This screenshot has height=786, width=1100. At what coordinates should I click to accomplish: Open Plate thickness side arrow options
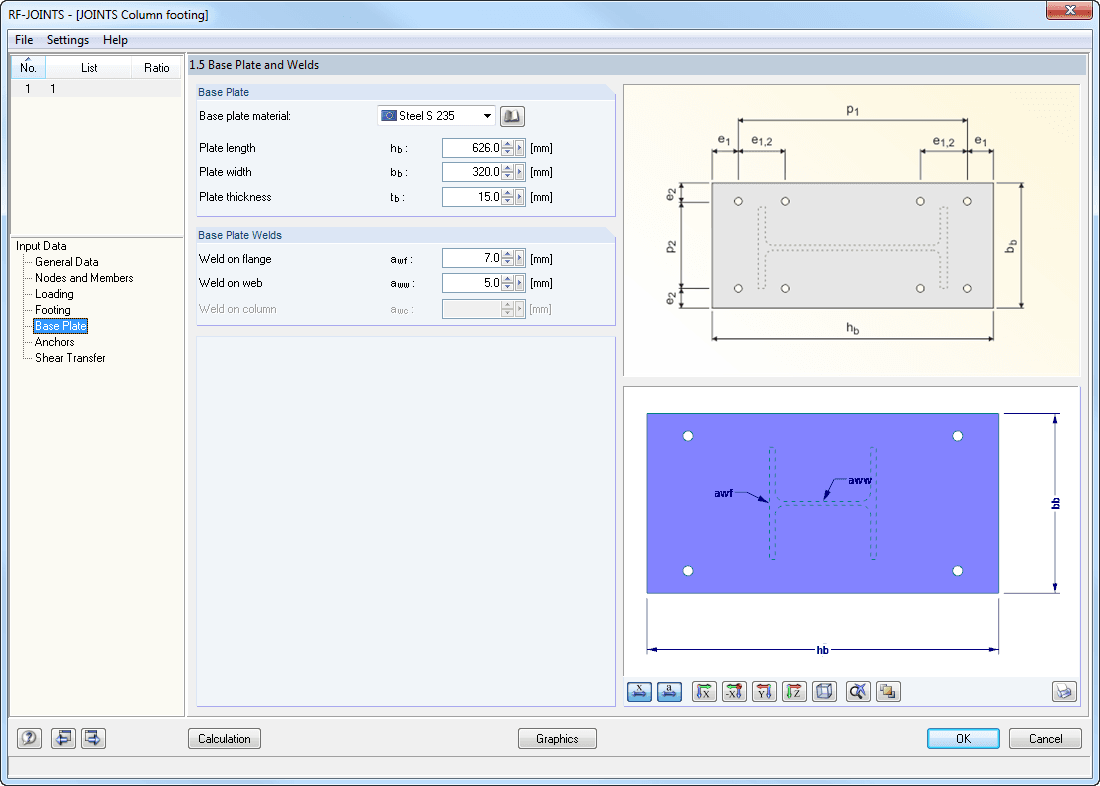(x=520, y=197)
